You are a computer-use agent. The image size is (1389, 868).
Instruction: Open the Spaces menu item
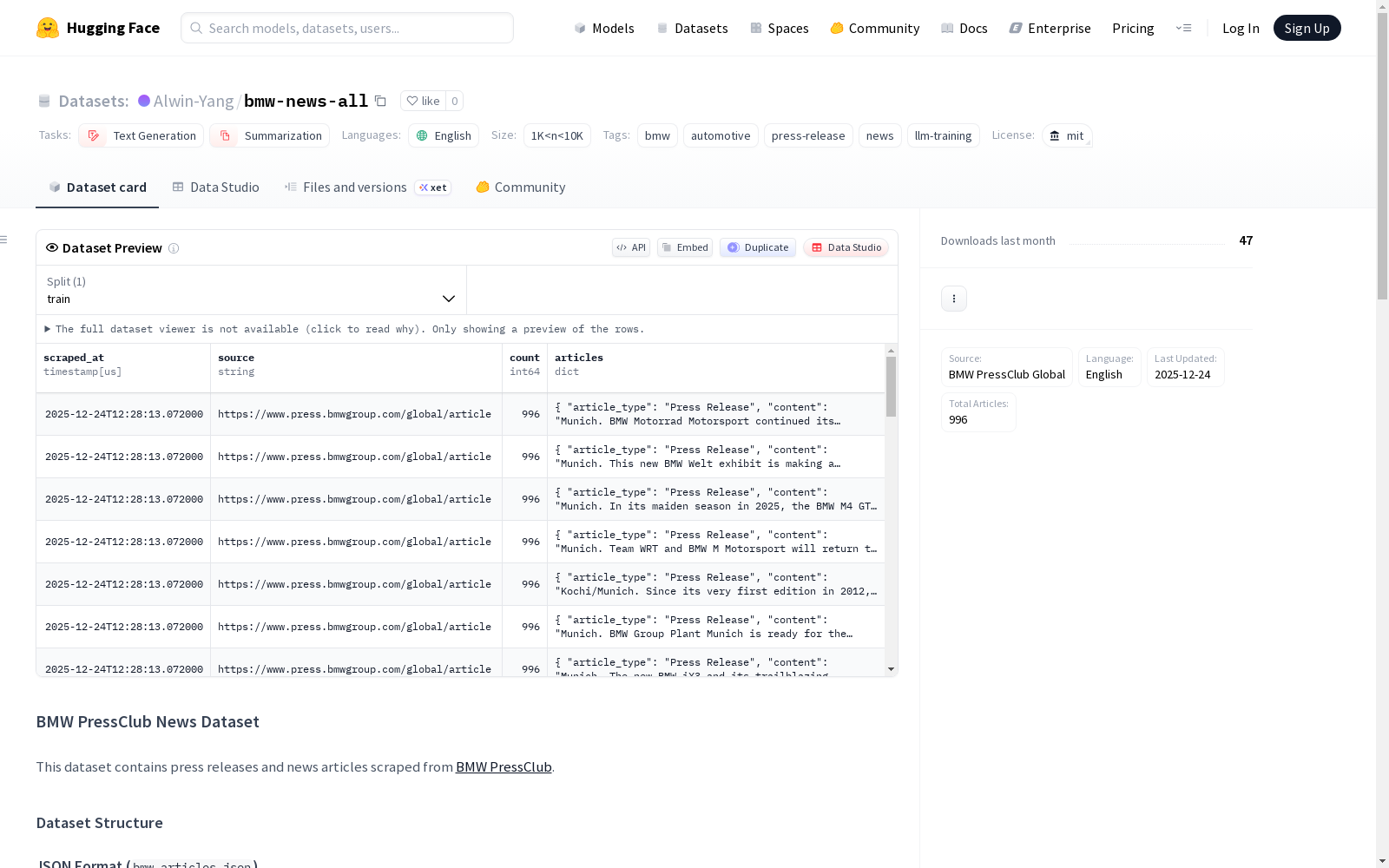pos(780,28)
